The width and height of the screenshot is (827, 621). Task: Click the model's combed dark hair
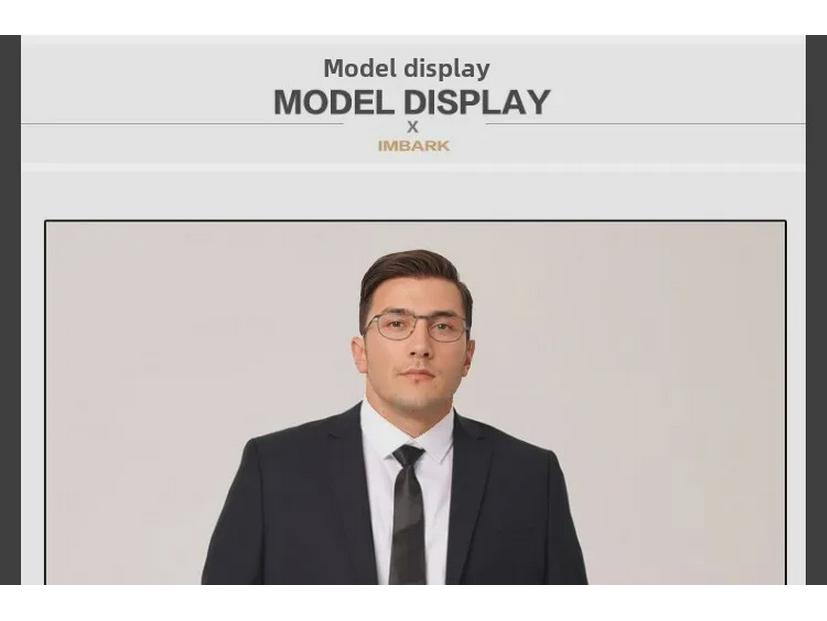pyautogui.click(x=414, y=280)
